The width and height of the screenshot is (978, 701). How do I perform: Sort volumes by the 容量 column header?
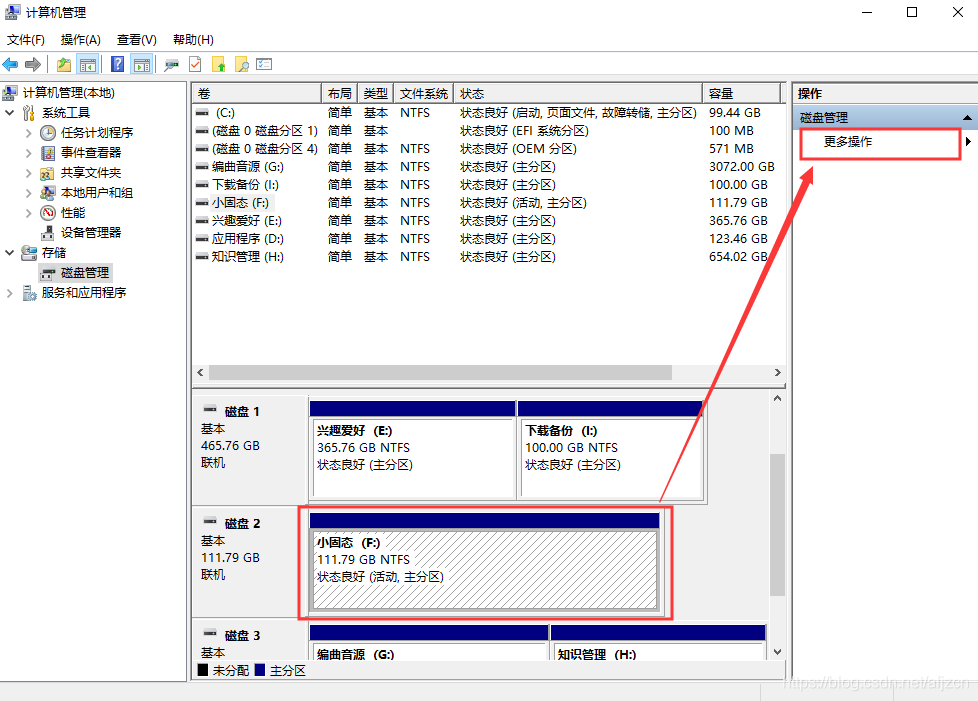coord(742,93)
